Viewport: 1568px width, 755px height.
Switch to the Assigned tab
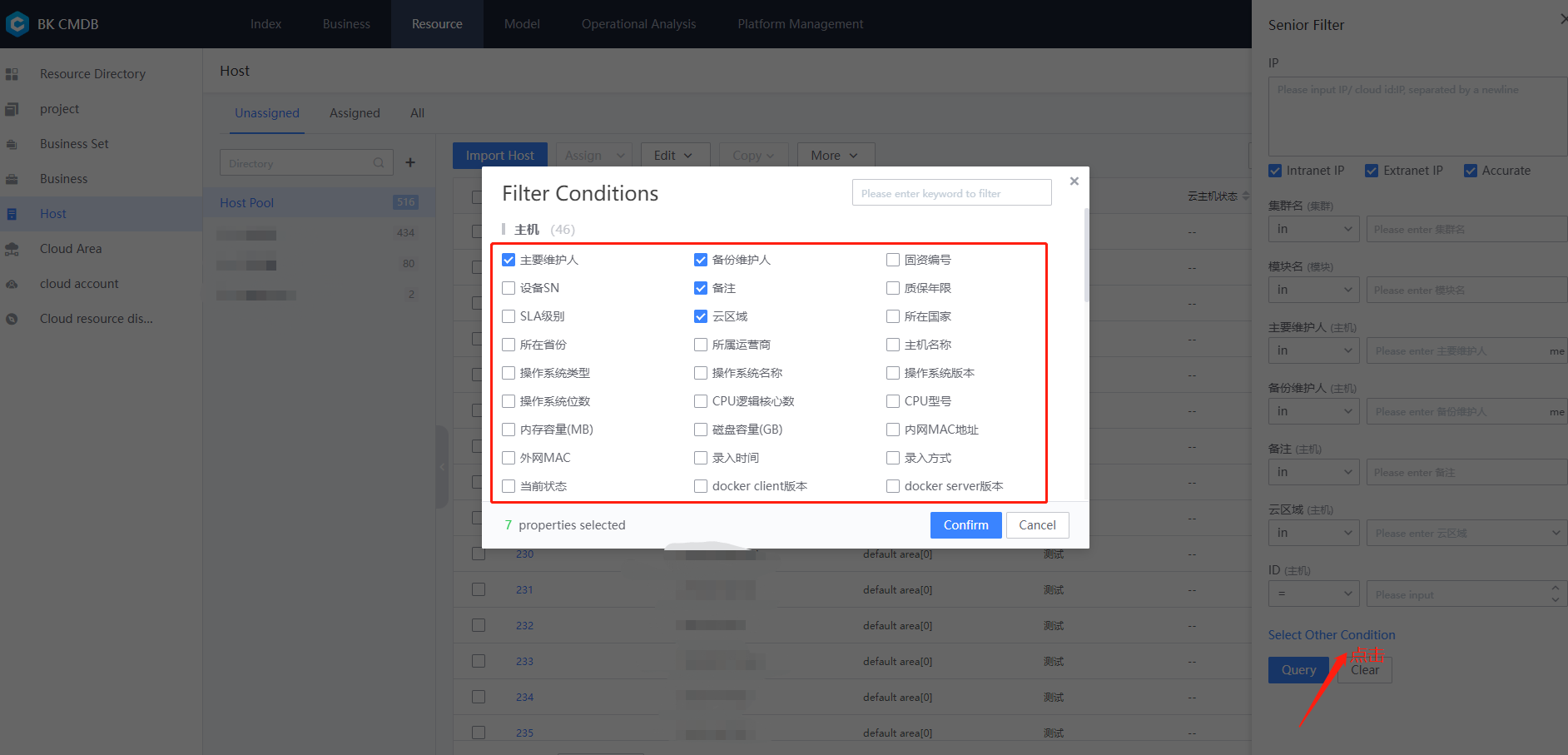coord(355,113)
